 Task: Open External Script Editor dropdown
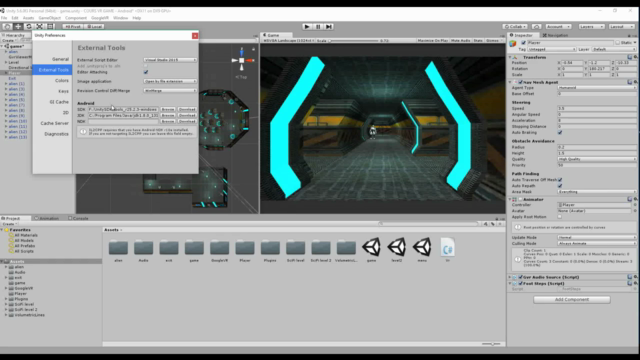pos(170,60)
